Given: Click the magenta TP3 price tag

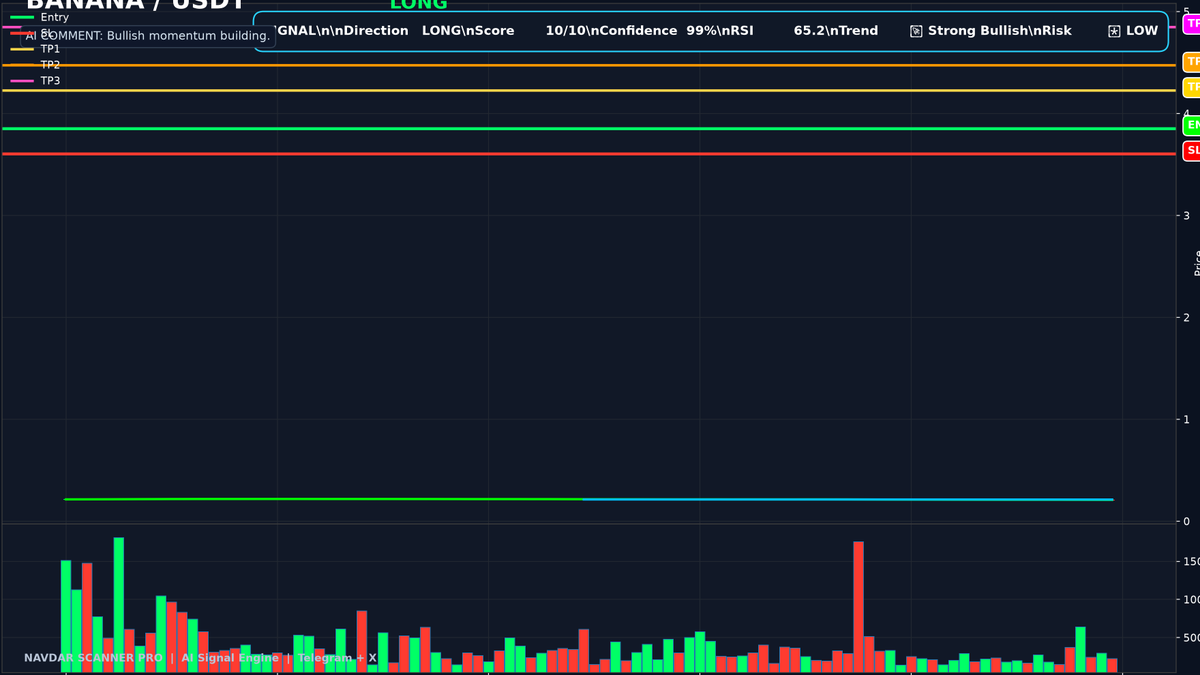Looking at the screenshot, I should [1192, 23].
